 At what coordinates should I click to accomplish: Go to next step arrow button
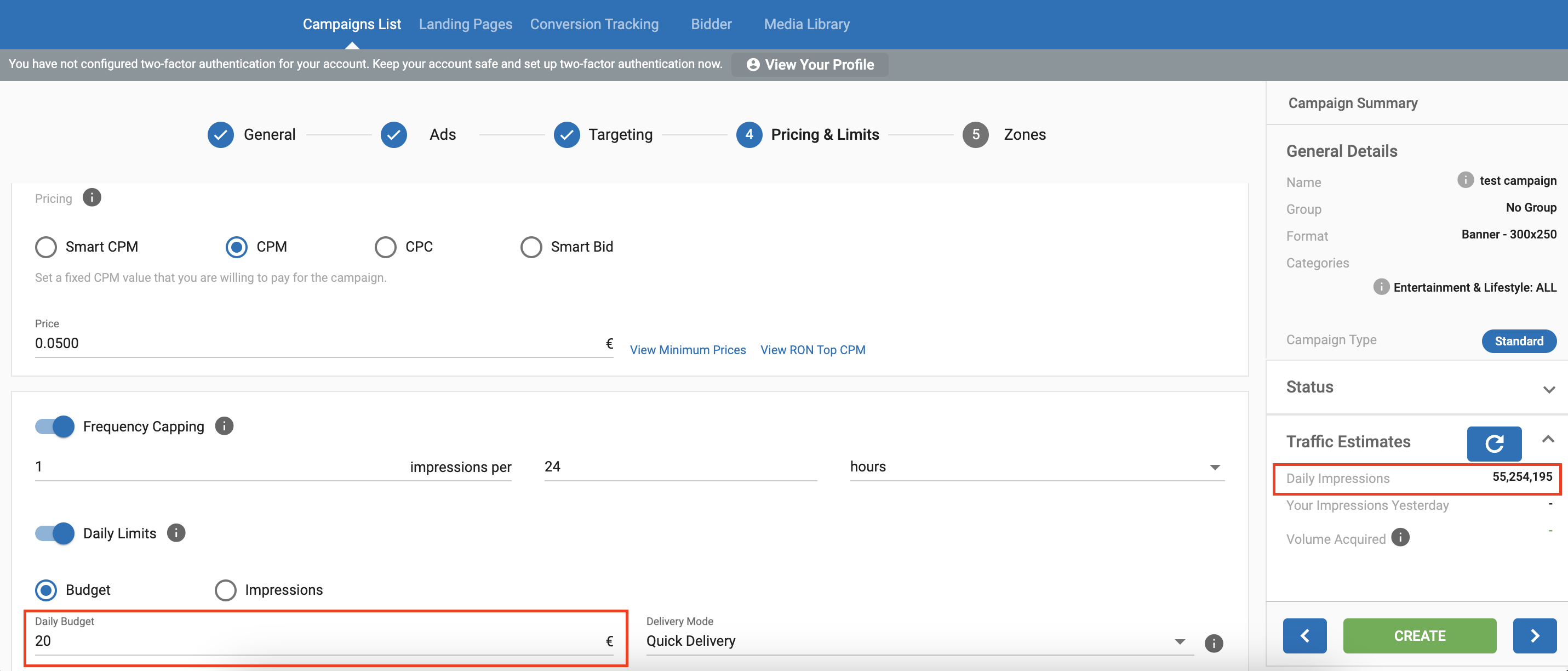click(1535, 636)
